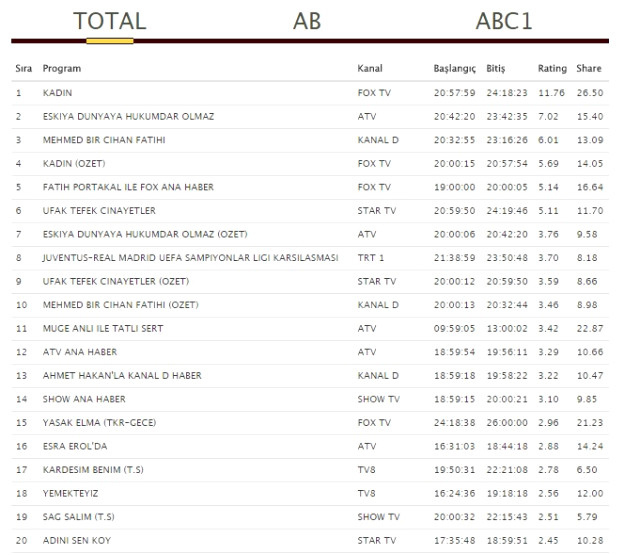The image size is (640, 555).
Task: Select FATIH PORTAKAL ILE FOX ANA HABER
Action: 128,187
